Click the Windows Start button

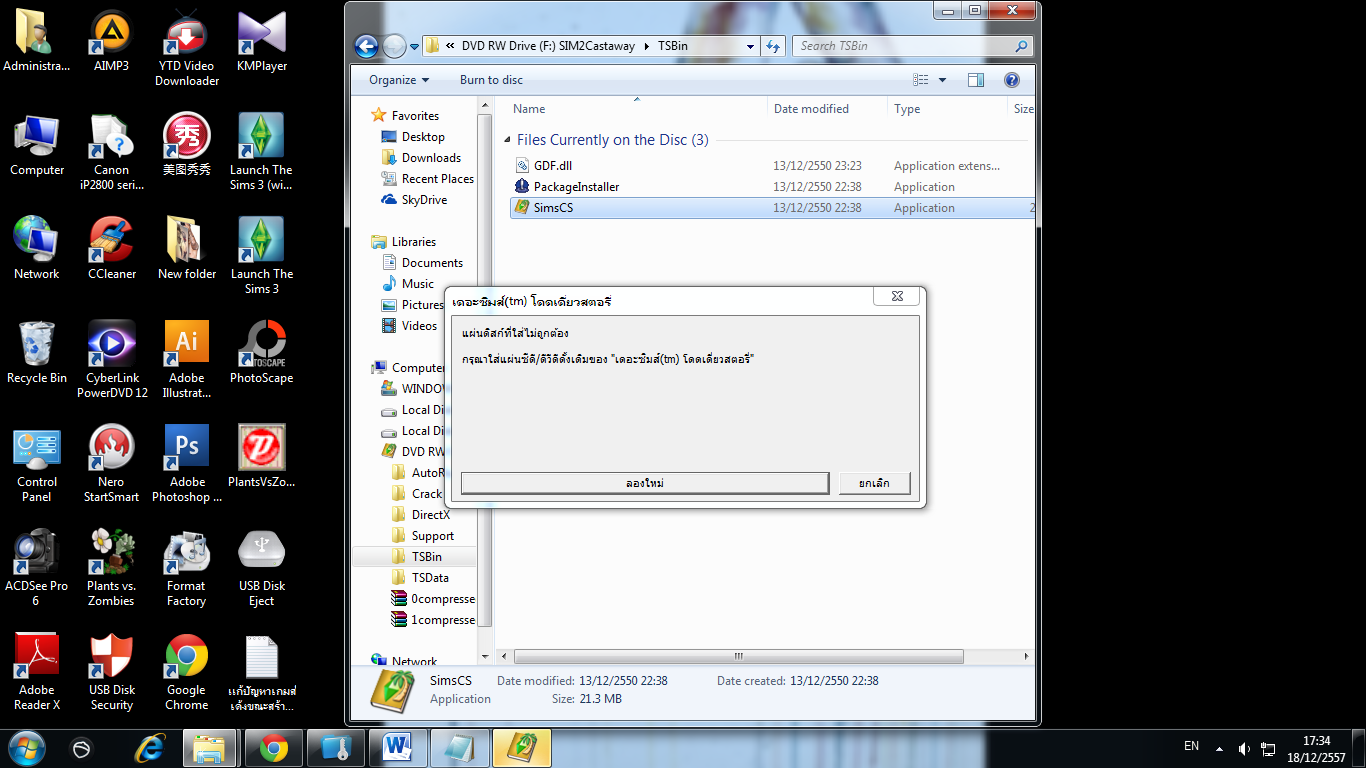click(x=26, y=748)
